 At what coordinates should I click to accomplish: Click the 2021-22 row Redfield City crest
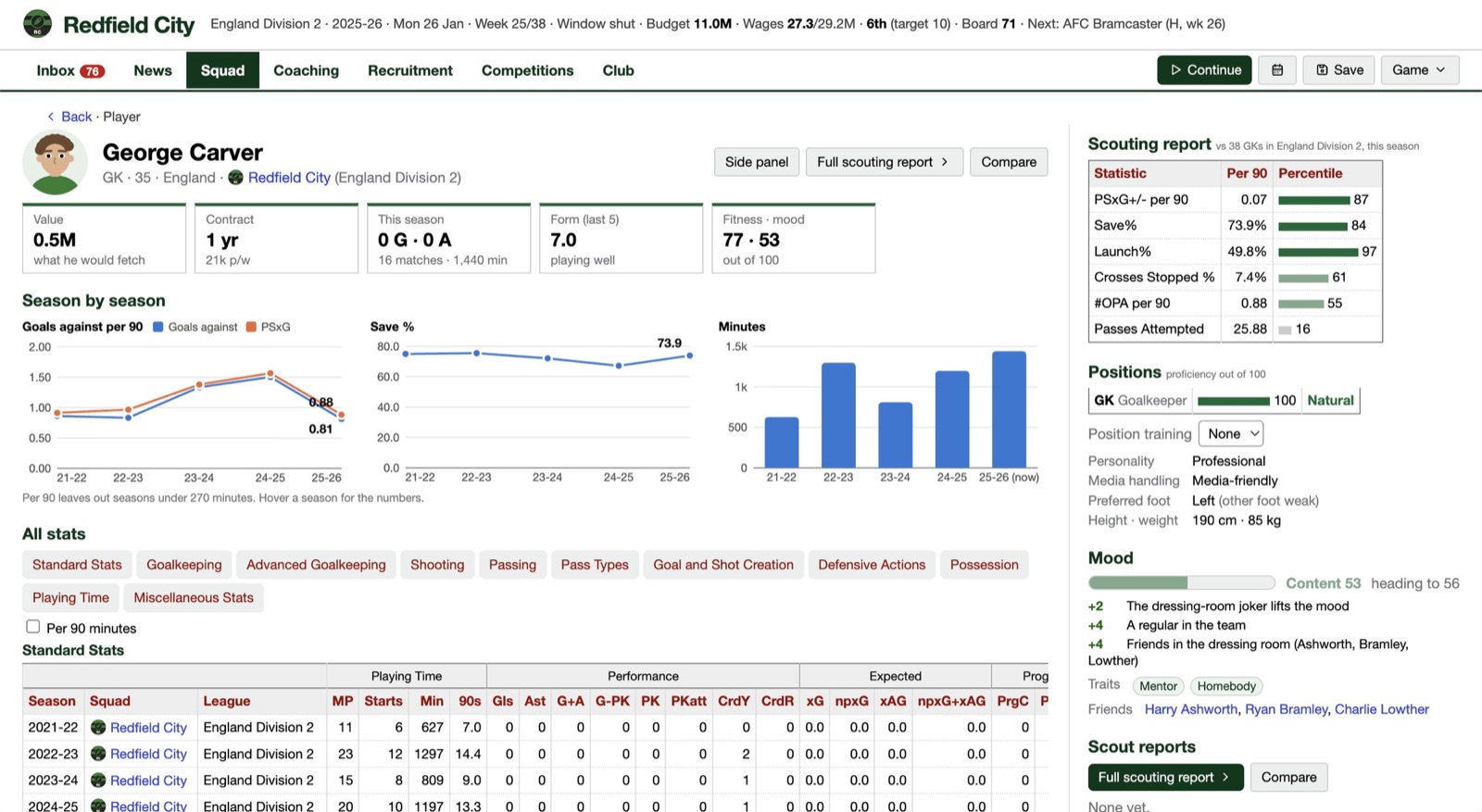tap(98, 728)
